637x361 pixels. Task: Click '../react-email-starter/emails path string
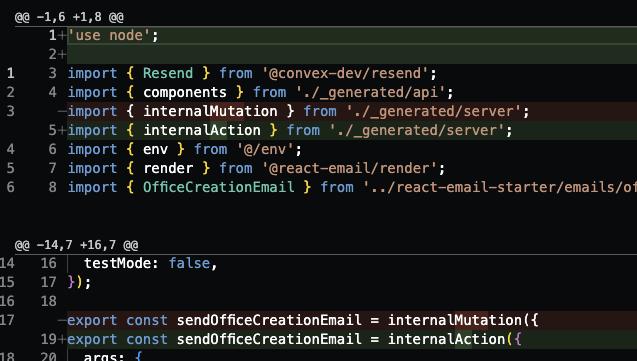point(500,187)
